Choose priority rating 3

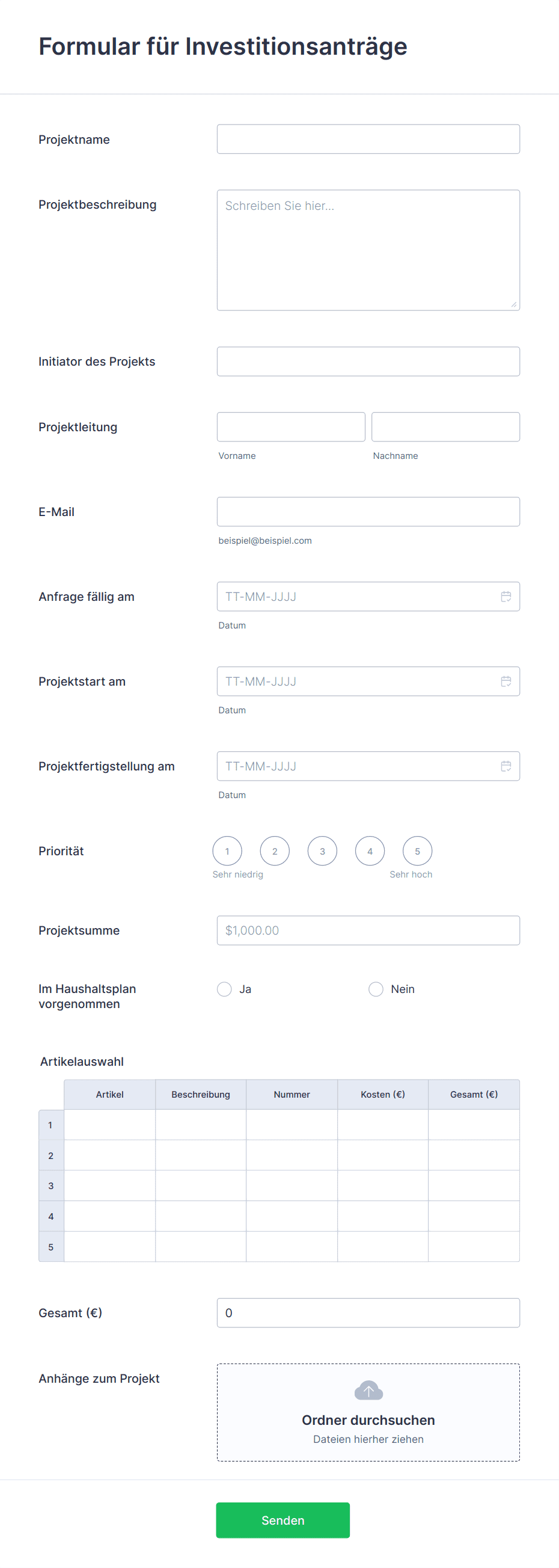(x=322, y=851)
